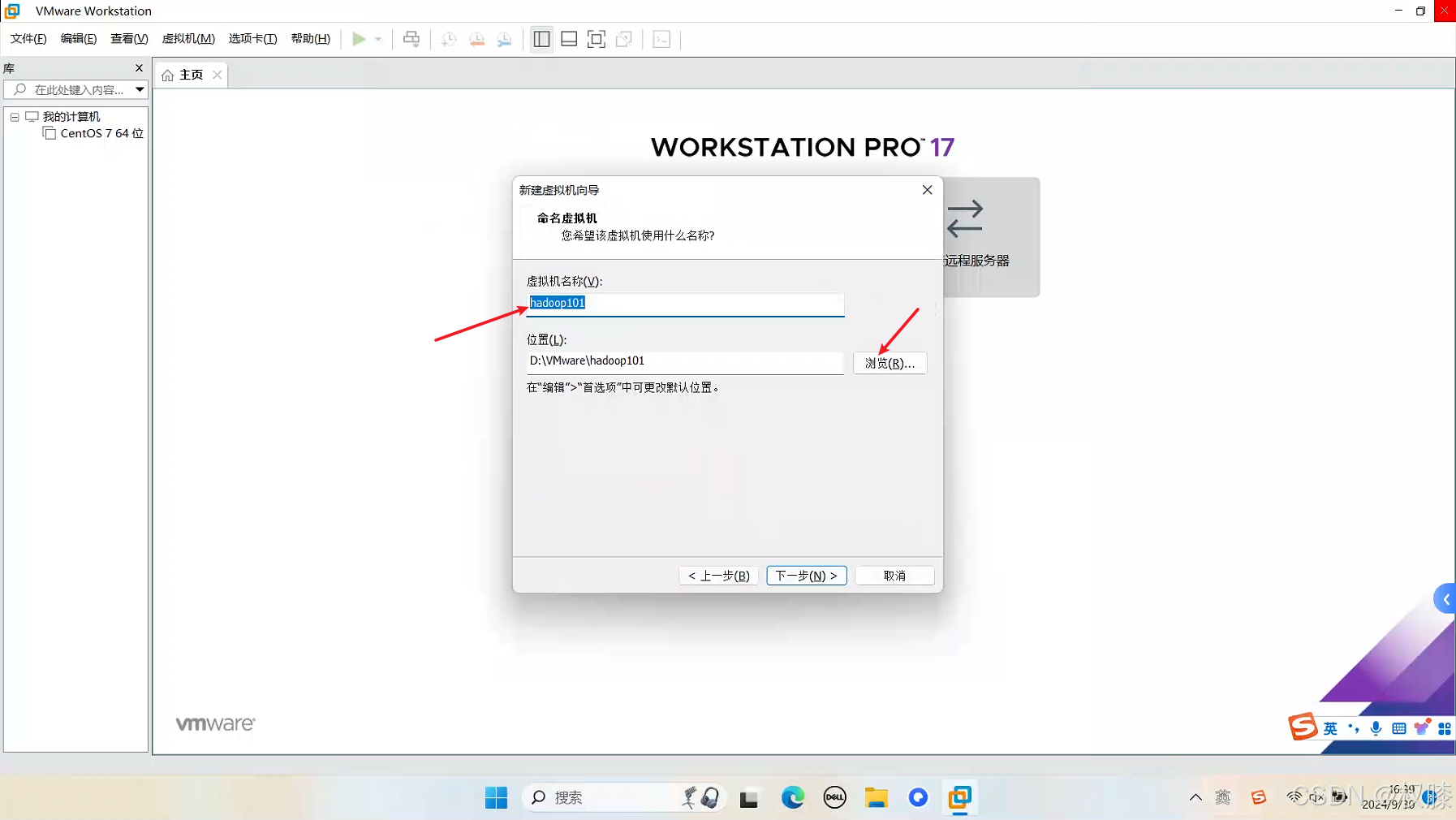Image resolution: width=1456 pixels, height=820 pixels.
Task: Toggle the library sidebar view icon
Action: click(541, 39)
